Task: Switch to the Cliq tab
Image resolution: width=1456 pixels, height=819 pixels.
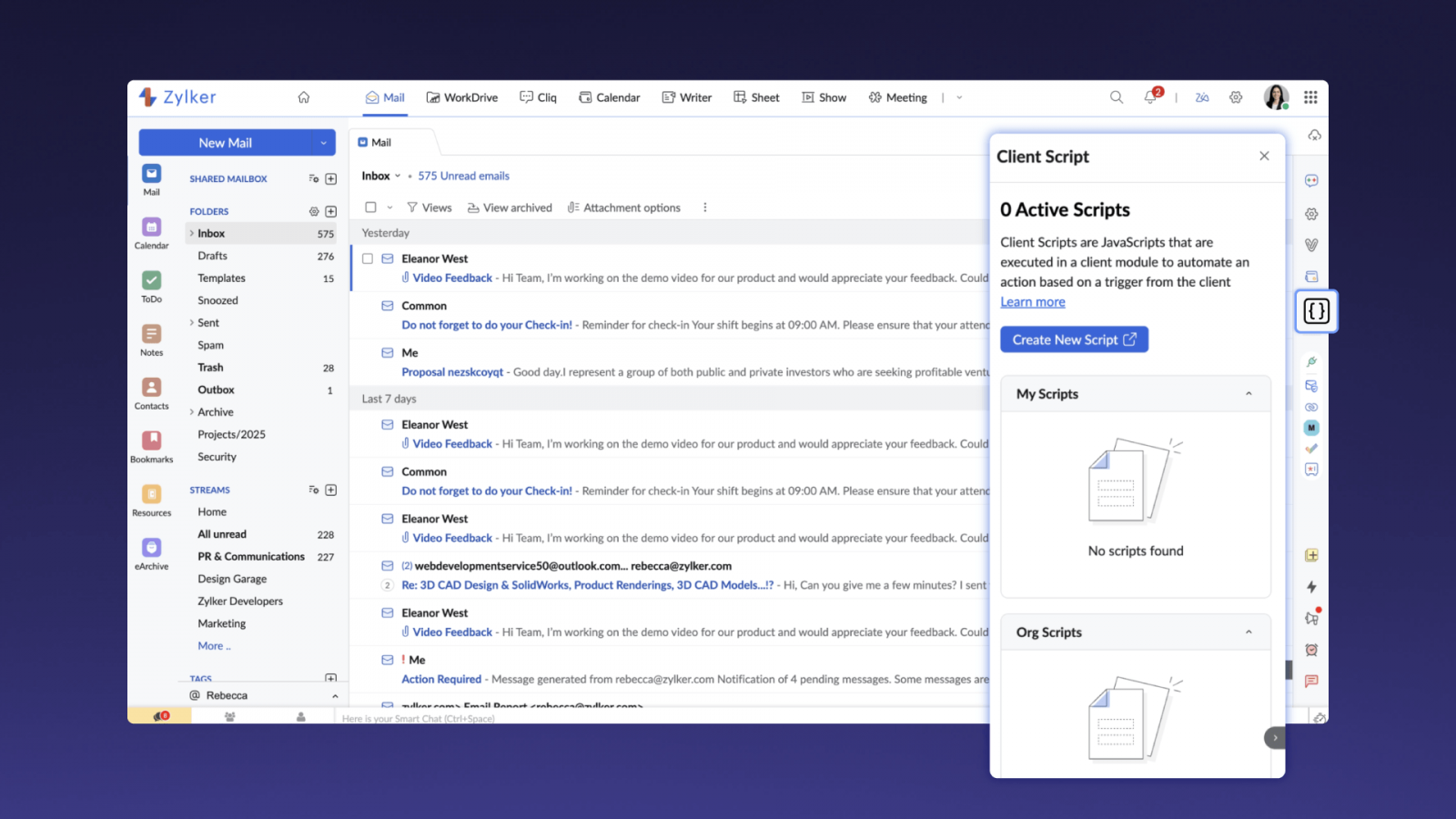Action: pyautogui.click(x=538, y=97)
